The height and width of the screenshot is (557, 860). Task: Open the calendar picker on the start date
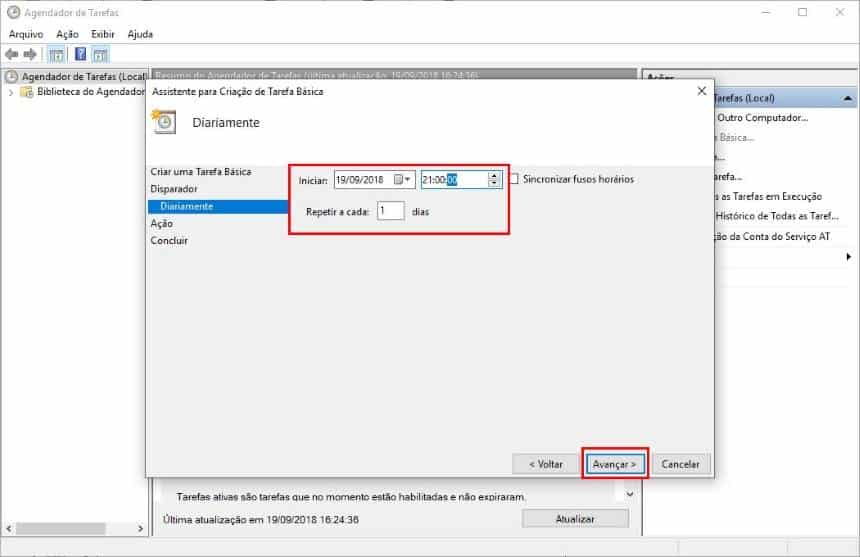point(403,180)
